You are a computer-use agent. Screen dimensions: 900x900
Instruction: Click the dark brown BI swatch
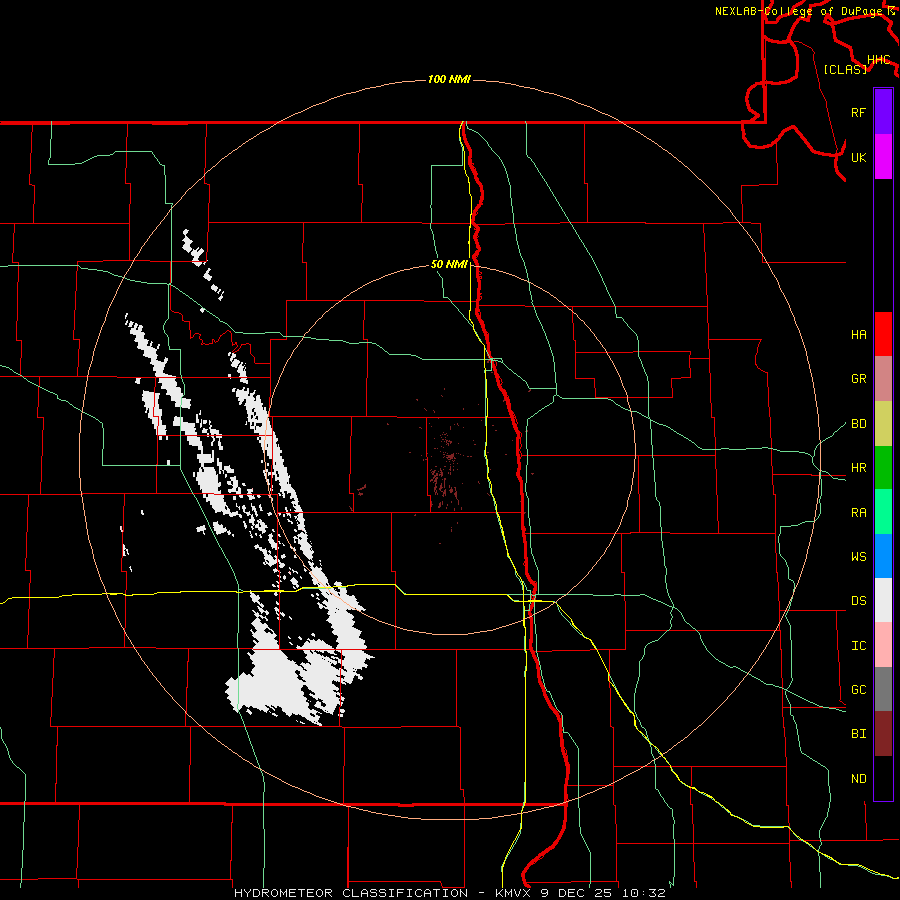(x=883, y=734)
